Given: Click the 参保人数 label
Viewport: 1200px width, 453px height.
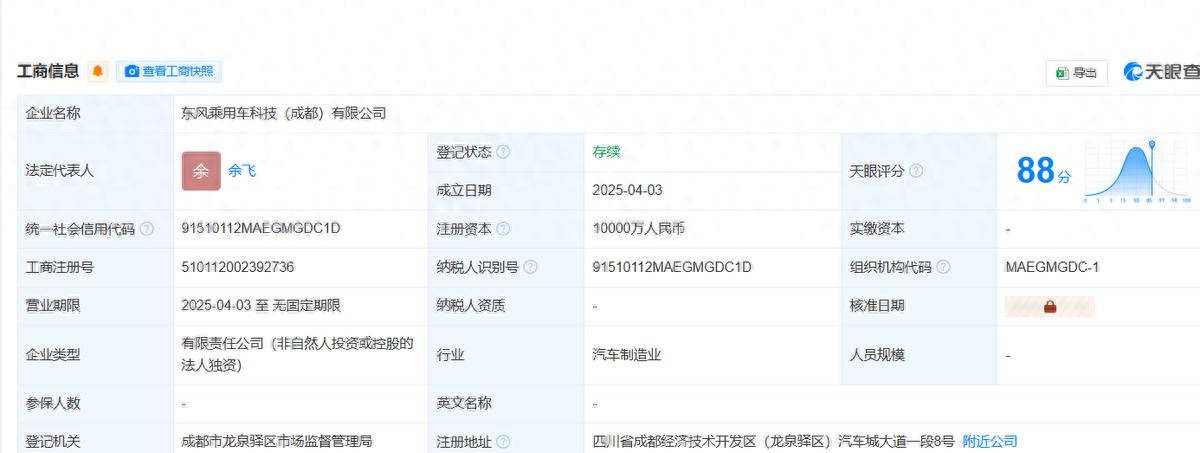Looking at the screenshot, I should coord(53,403).
